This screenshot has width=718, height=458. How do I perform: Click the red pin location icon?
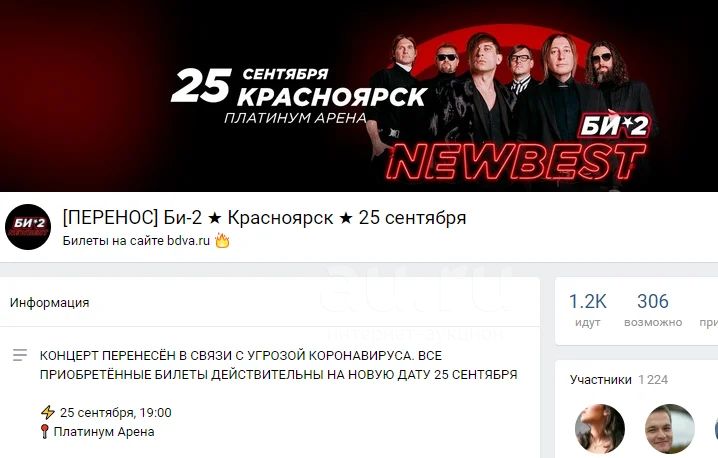pyautogui.click(x=44, y=431)
